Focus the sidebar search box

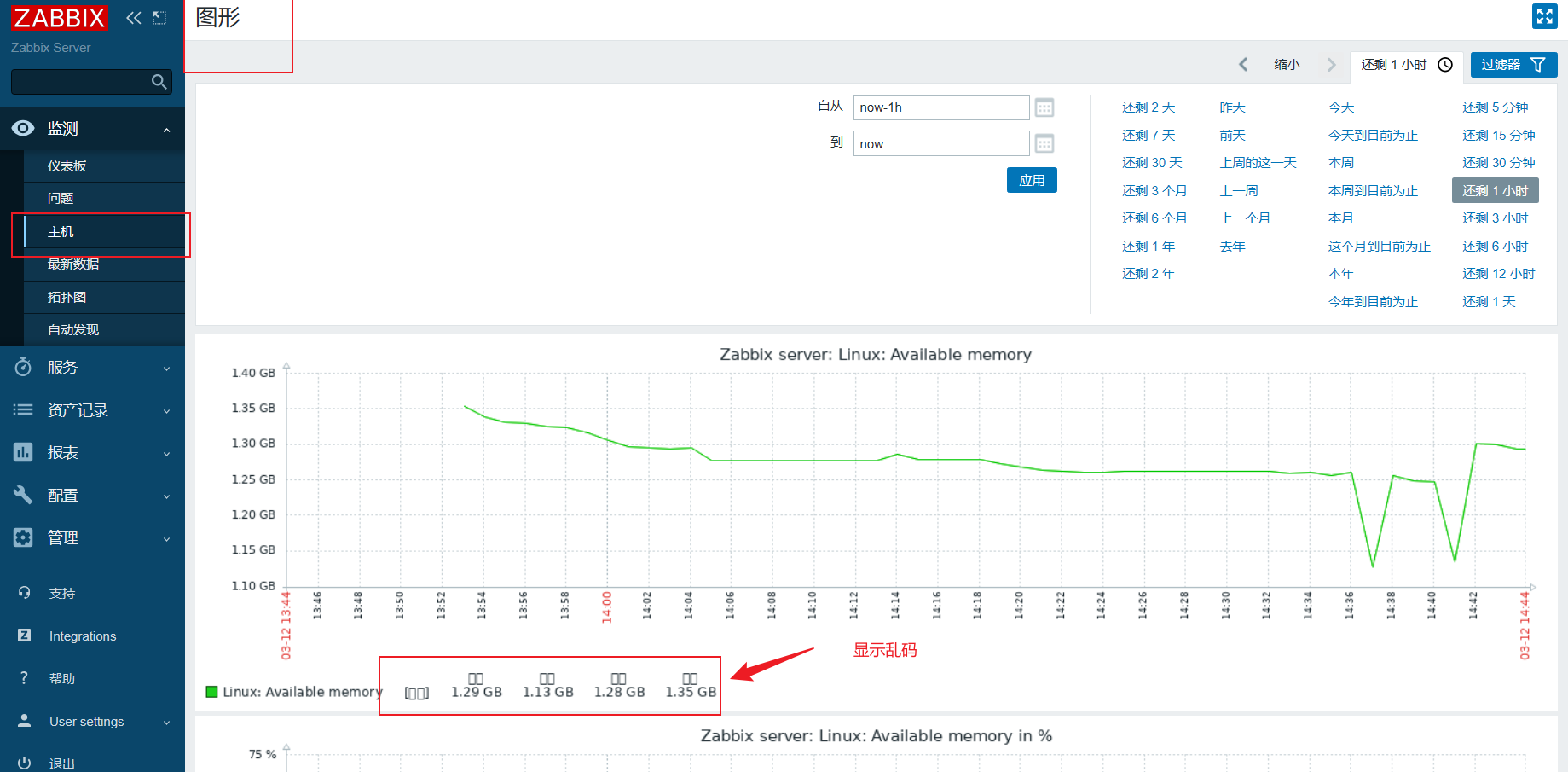pyautogui.click(x=91, y=82)
